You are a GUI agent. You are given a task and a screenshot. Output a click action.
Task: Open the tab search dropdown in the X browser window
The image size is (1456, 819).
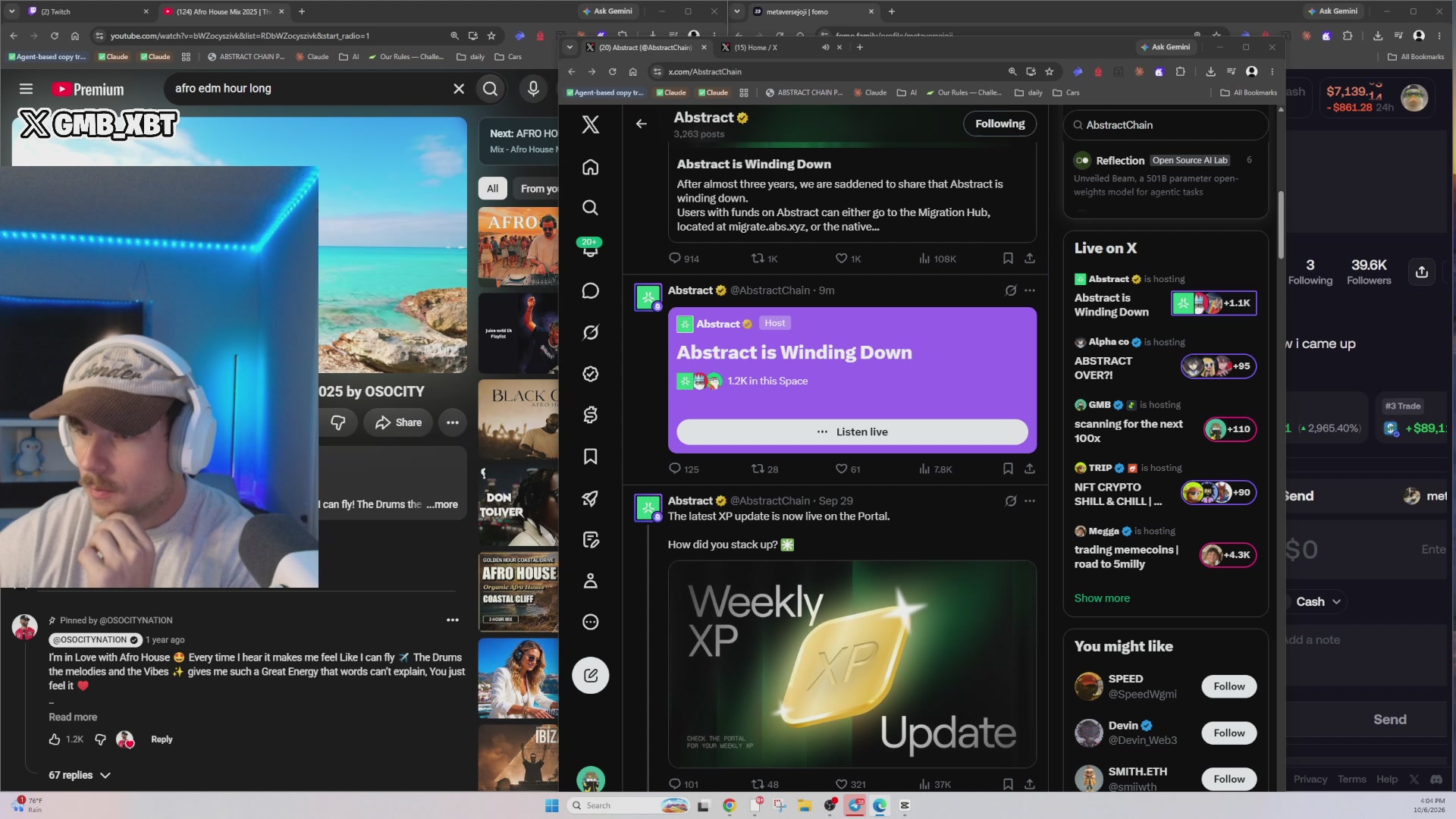570,47
